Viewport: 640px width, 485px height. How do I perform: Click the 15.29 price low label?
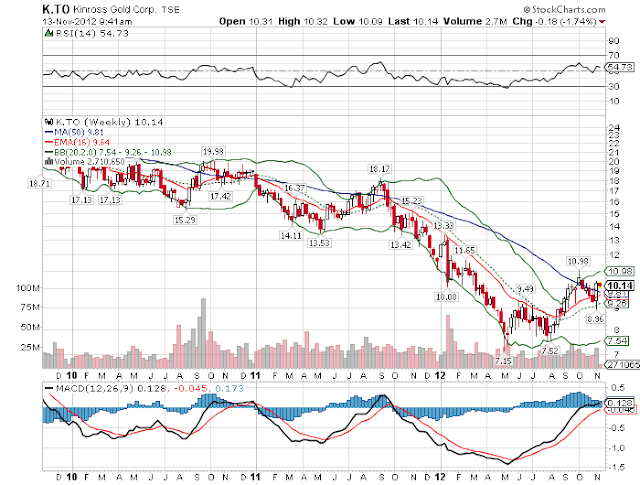point(185,220)
